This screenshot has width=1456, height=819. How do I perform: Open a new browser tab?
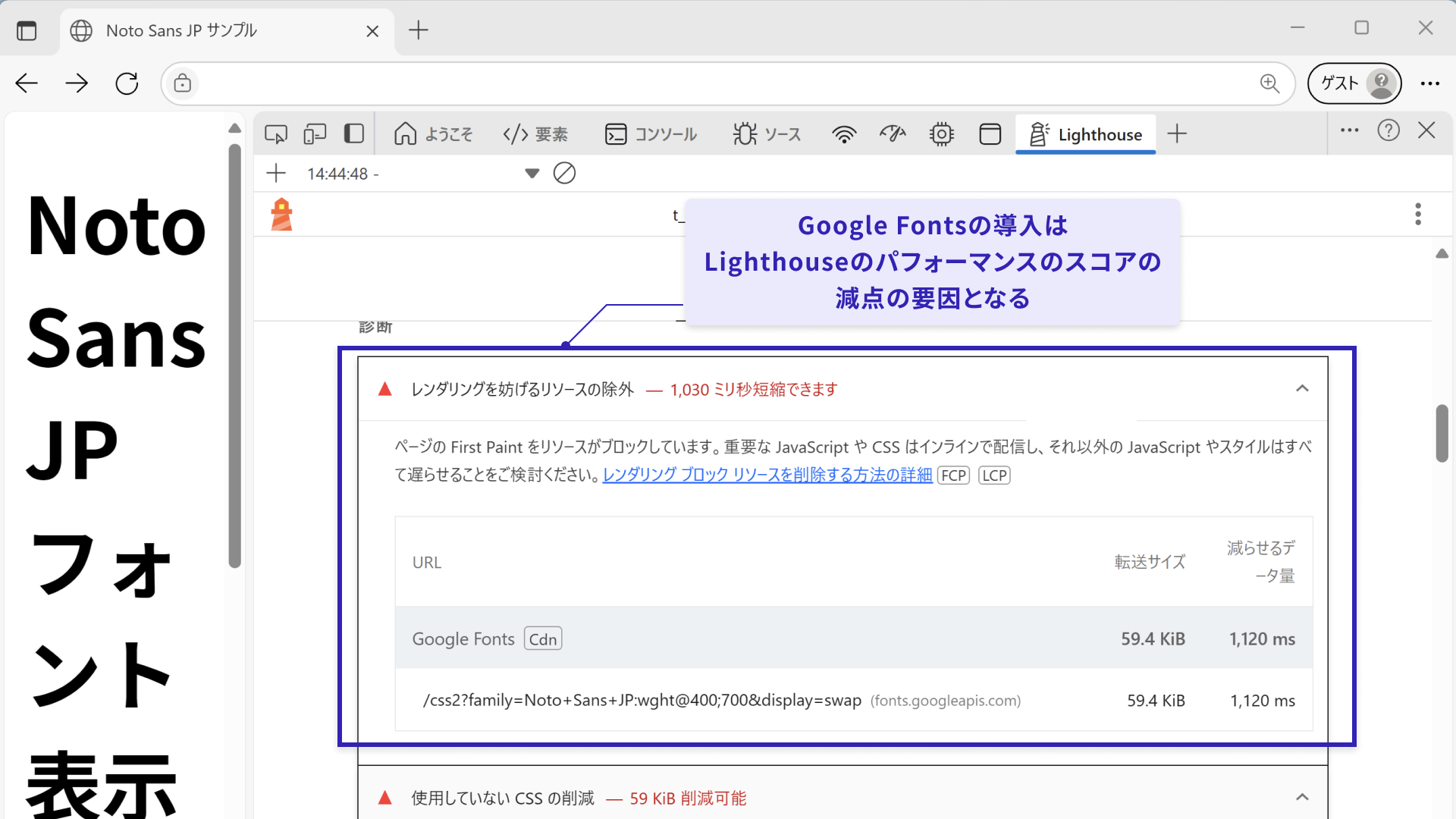click(x=419, y=30)
